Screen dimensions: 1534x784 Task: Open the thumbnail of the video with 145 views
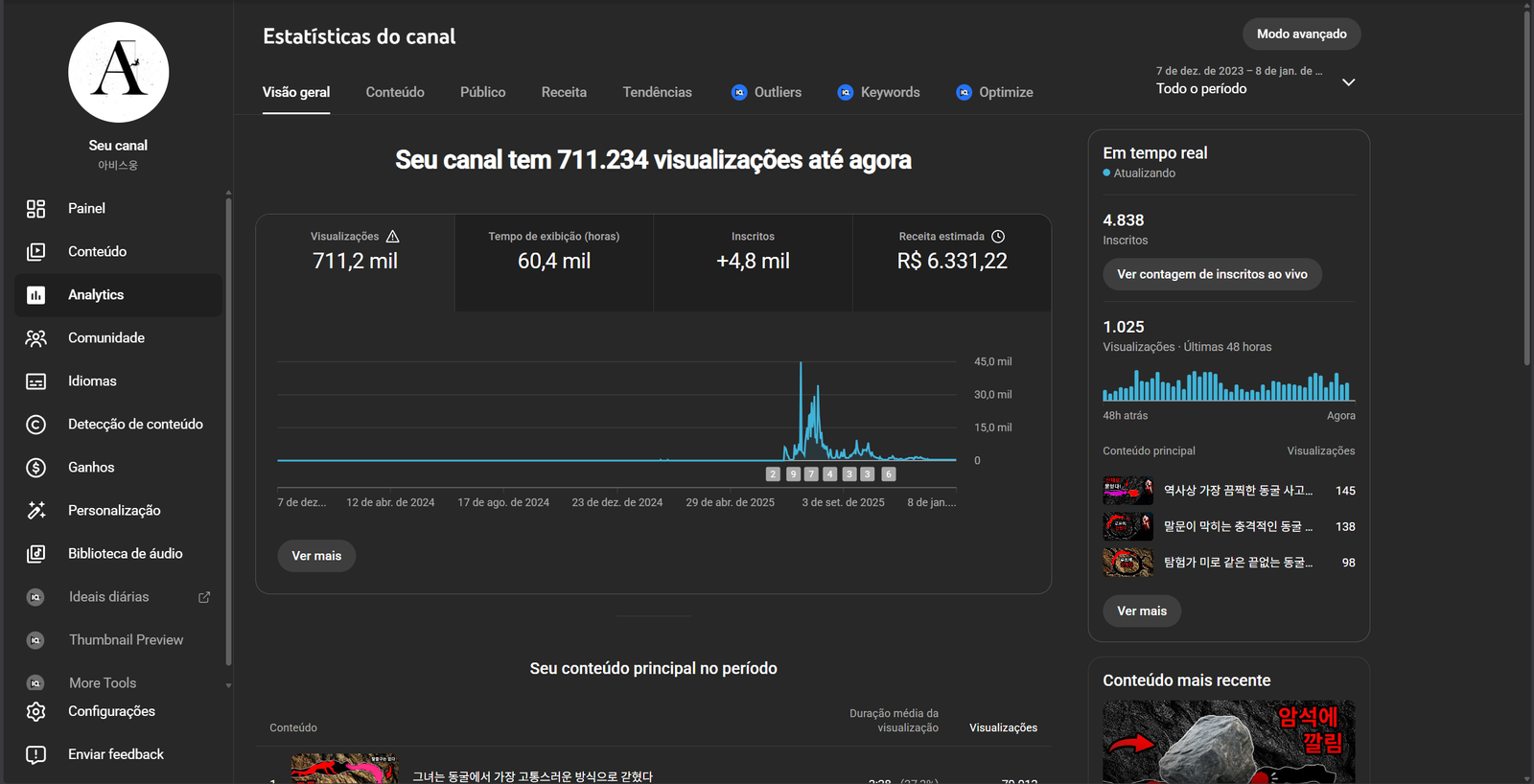1128,491
